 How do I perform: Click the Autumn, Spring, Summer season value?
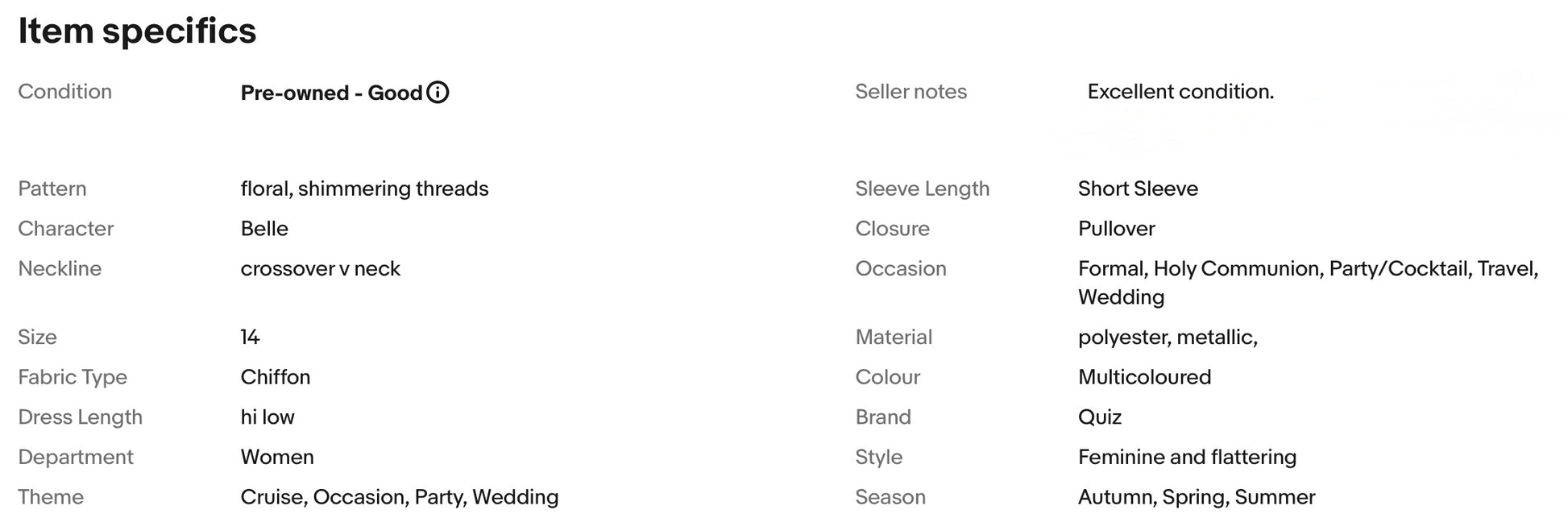(1197, 497)
